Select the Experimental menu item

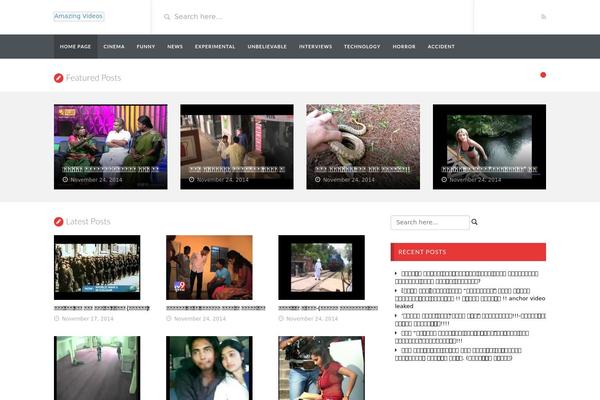click(x=215, y=47)
